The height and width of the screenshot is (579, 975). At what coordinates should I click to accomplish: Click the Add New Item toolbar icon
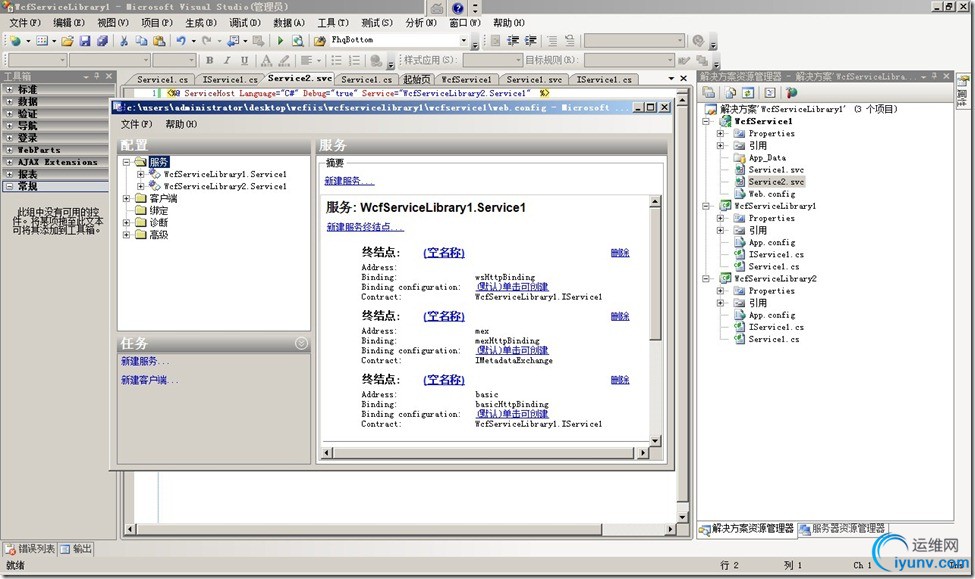tap(42, 41)
